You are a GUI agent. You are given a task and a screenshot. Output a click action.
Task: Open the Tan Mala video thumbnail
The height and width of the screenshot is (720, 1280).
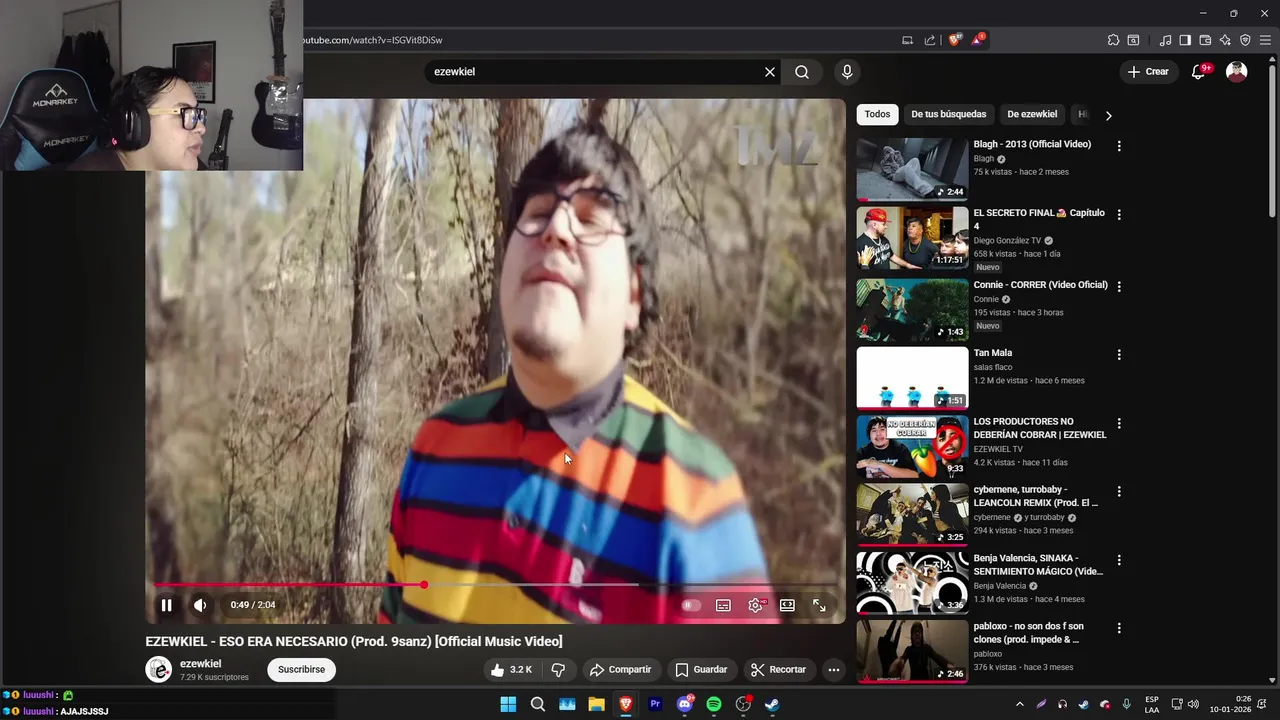pos(912,377)
